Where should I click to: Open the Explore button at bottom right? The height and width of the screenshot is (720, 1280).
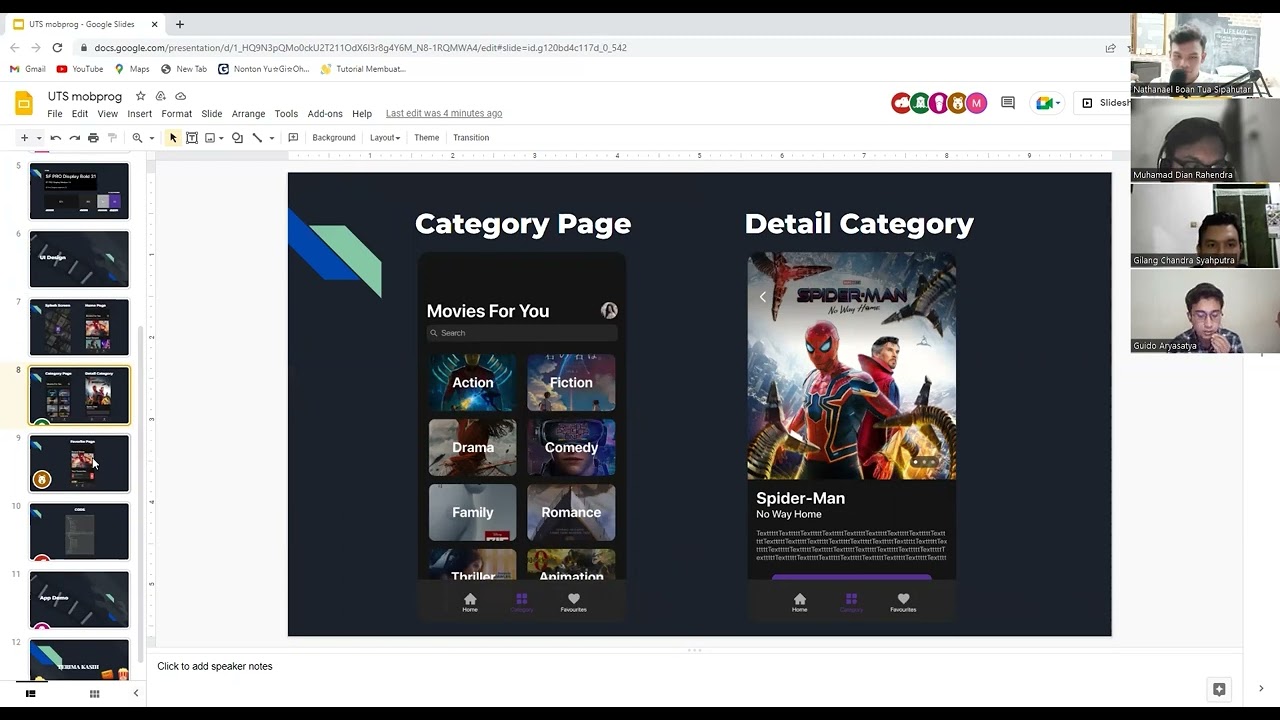[x=1218, y=689]
